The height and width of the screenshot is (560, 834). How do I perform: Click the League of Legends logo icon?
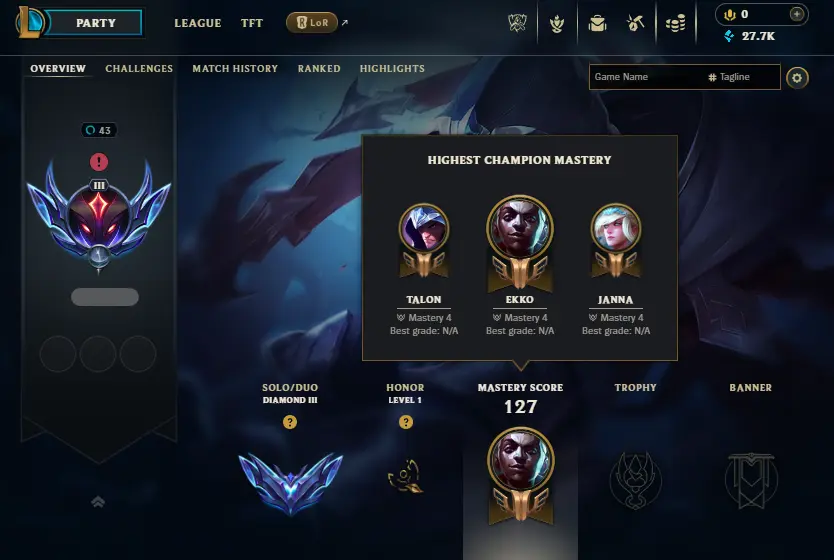coord(30,22)
